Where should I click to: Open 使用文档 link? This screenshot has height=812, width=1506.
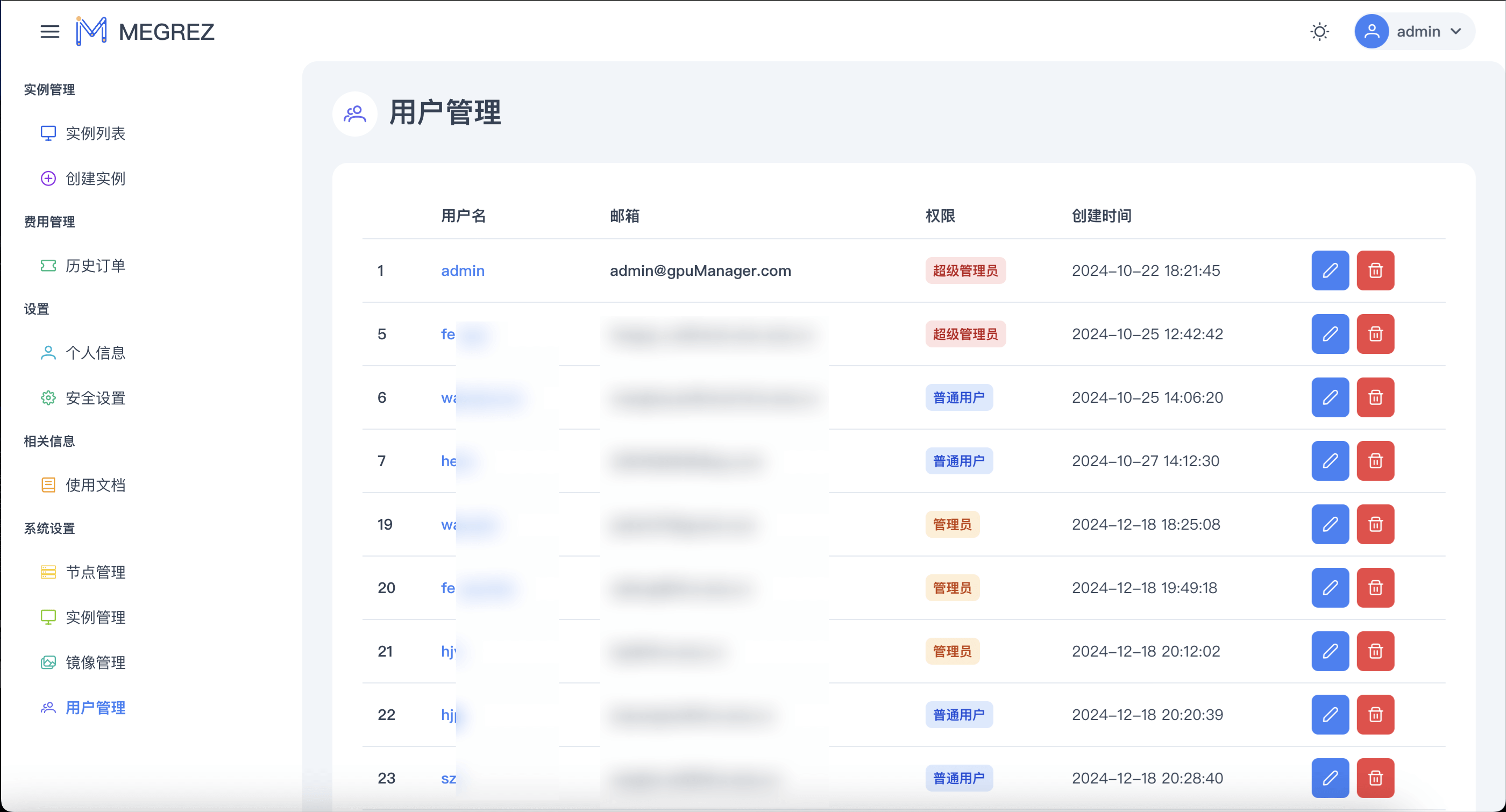(95, 485)
